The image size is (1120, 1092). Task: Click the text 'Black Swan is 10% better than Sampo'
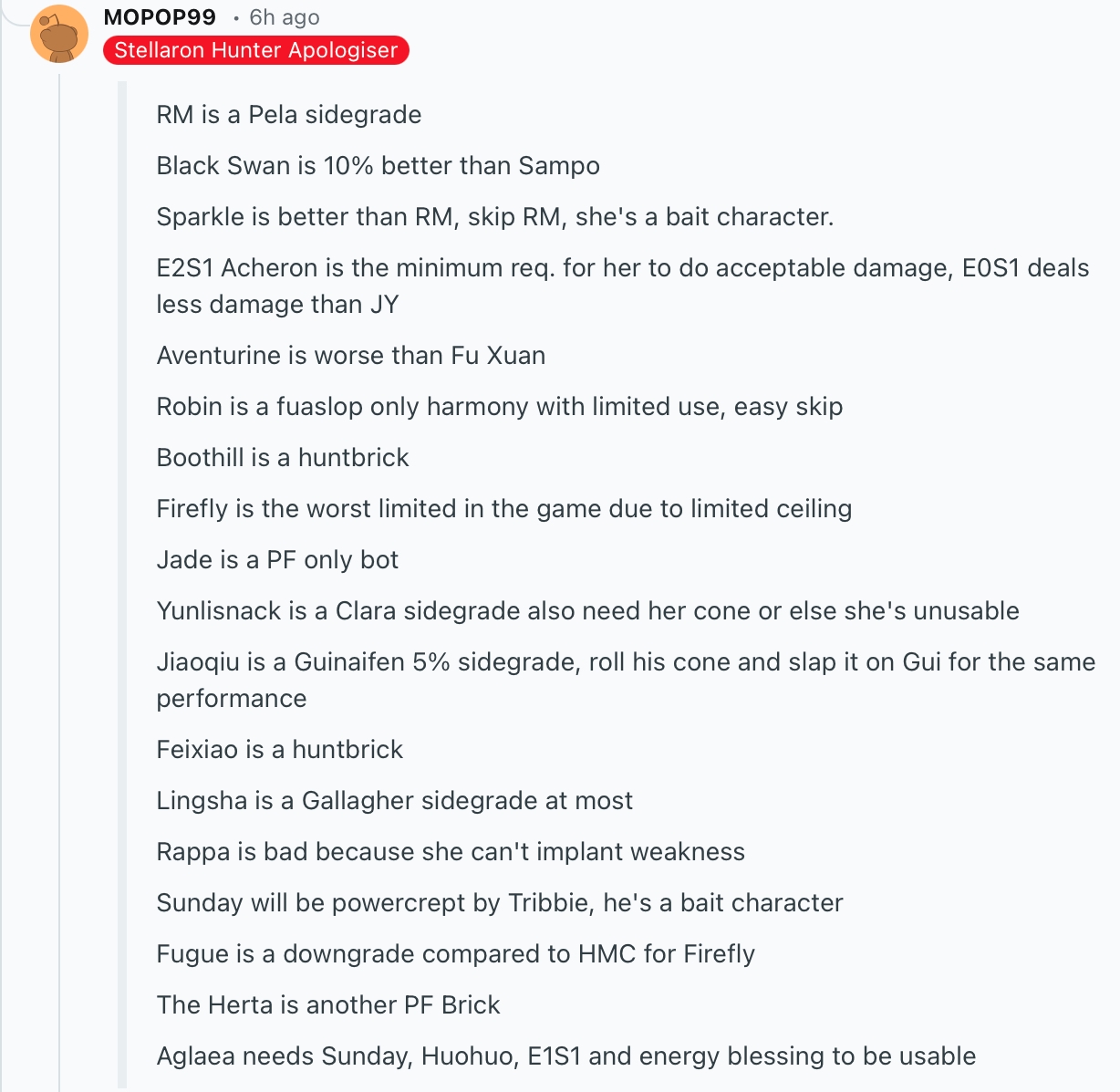tap(378, 166)
